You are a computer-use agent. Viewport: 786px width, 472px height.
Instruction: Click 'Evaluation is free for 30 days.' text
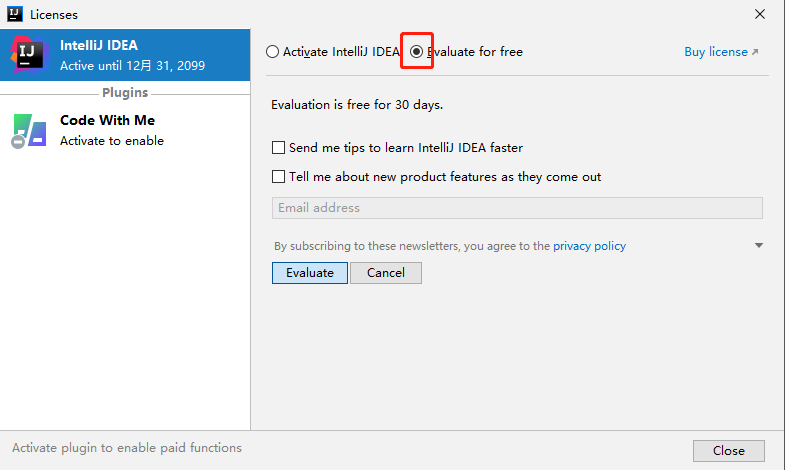tap(357, 105)
